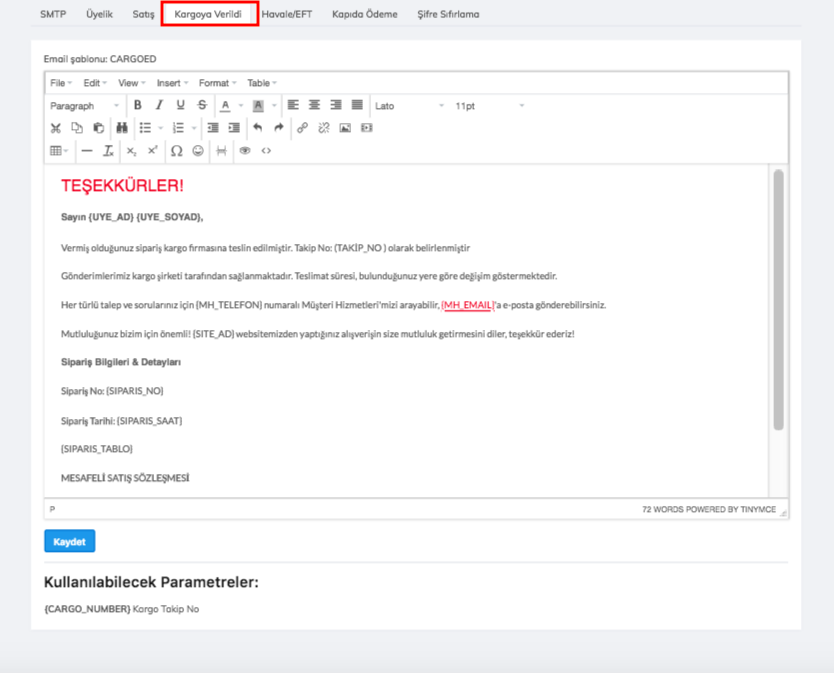Screen dimensions: 834x673
Task: Change the 11pt font size dropdown
Action: coord(489,105)
